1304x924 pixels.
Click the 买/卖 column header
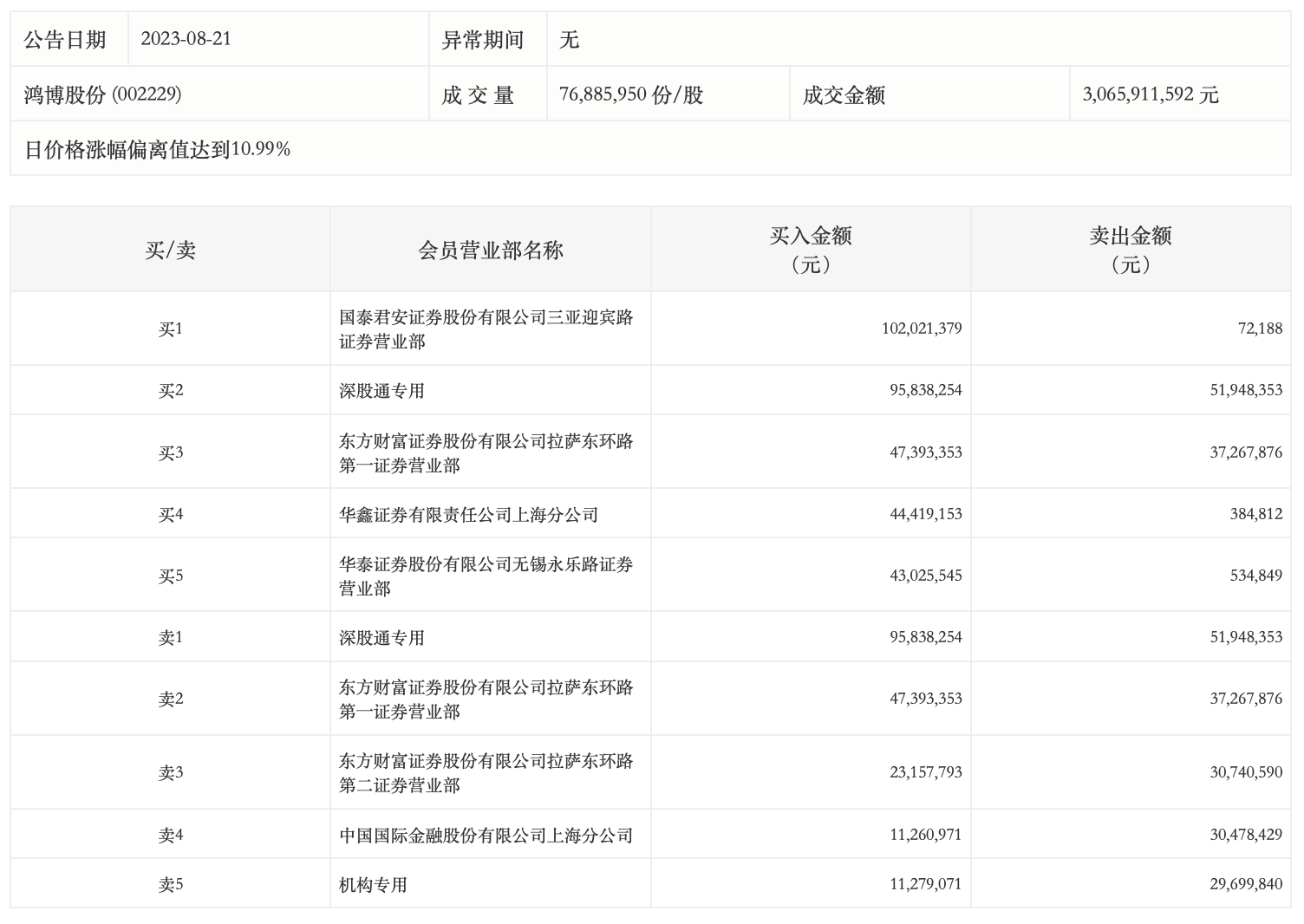(170, 251)
